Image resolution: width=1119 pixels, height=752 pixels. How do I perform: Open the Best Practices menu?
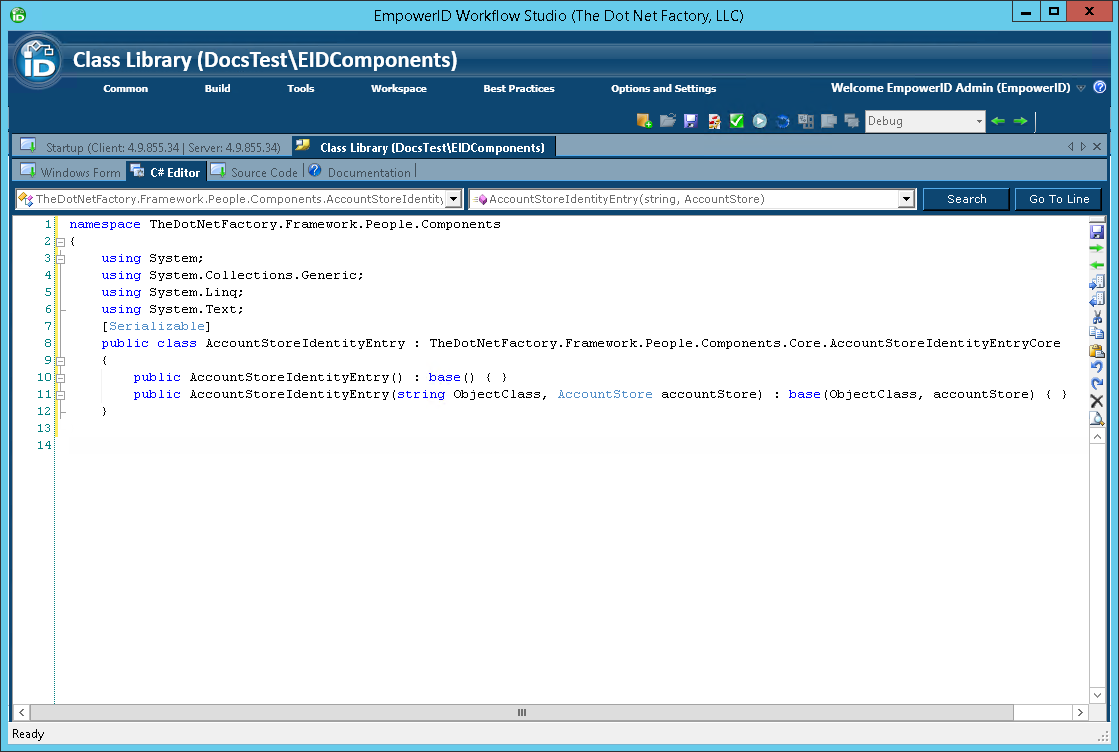(518, 89)
